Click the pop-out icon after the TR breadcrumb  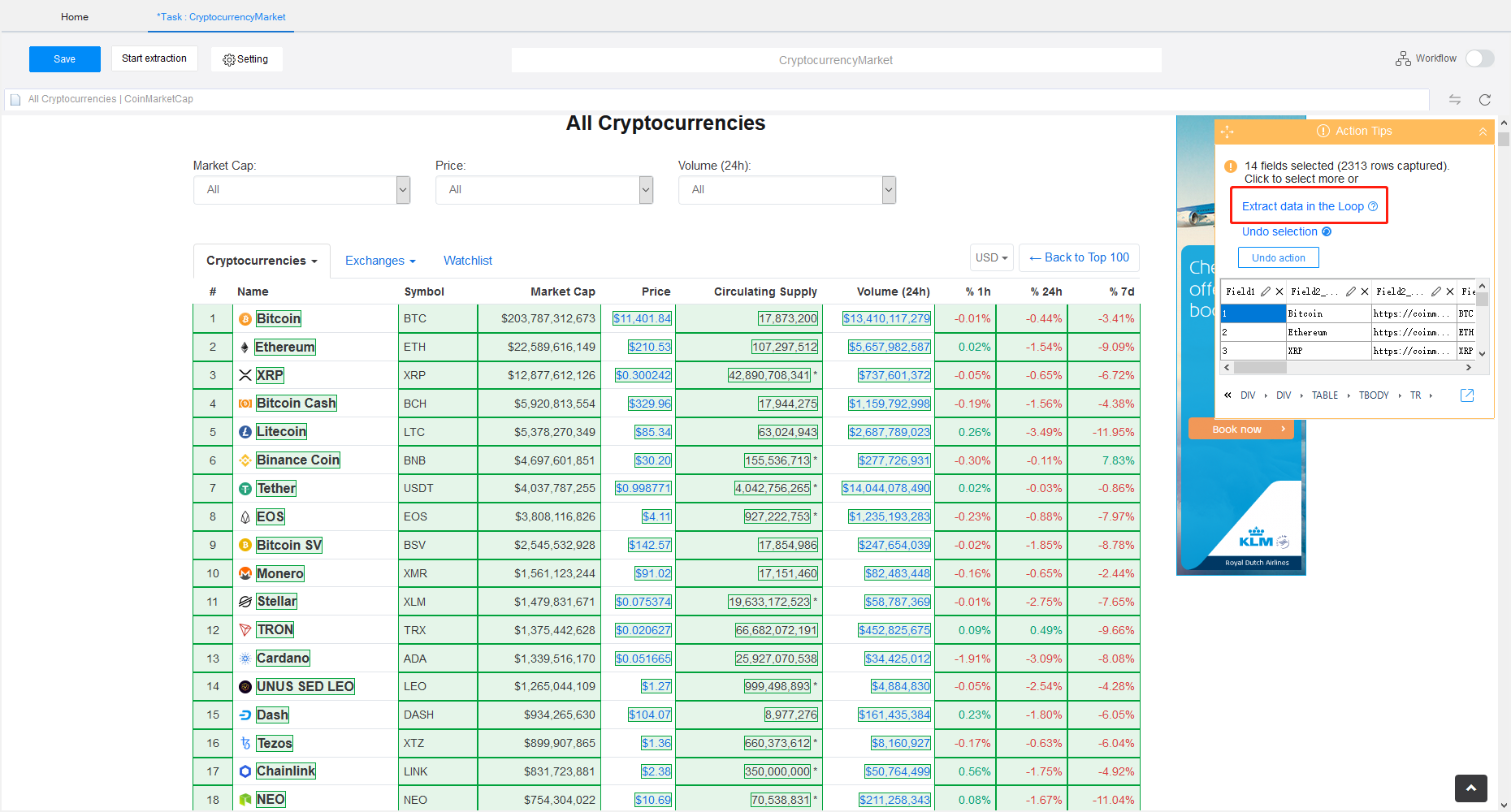(1467, 395)
